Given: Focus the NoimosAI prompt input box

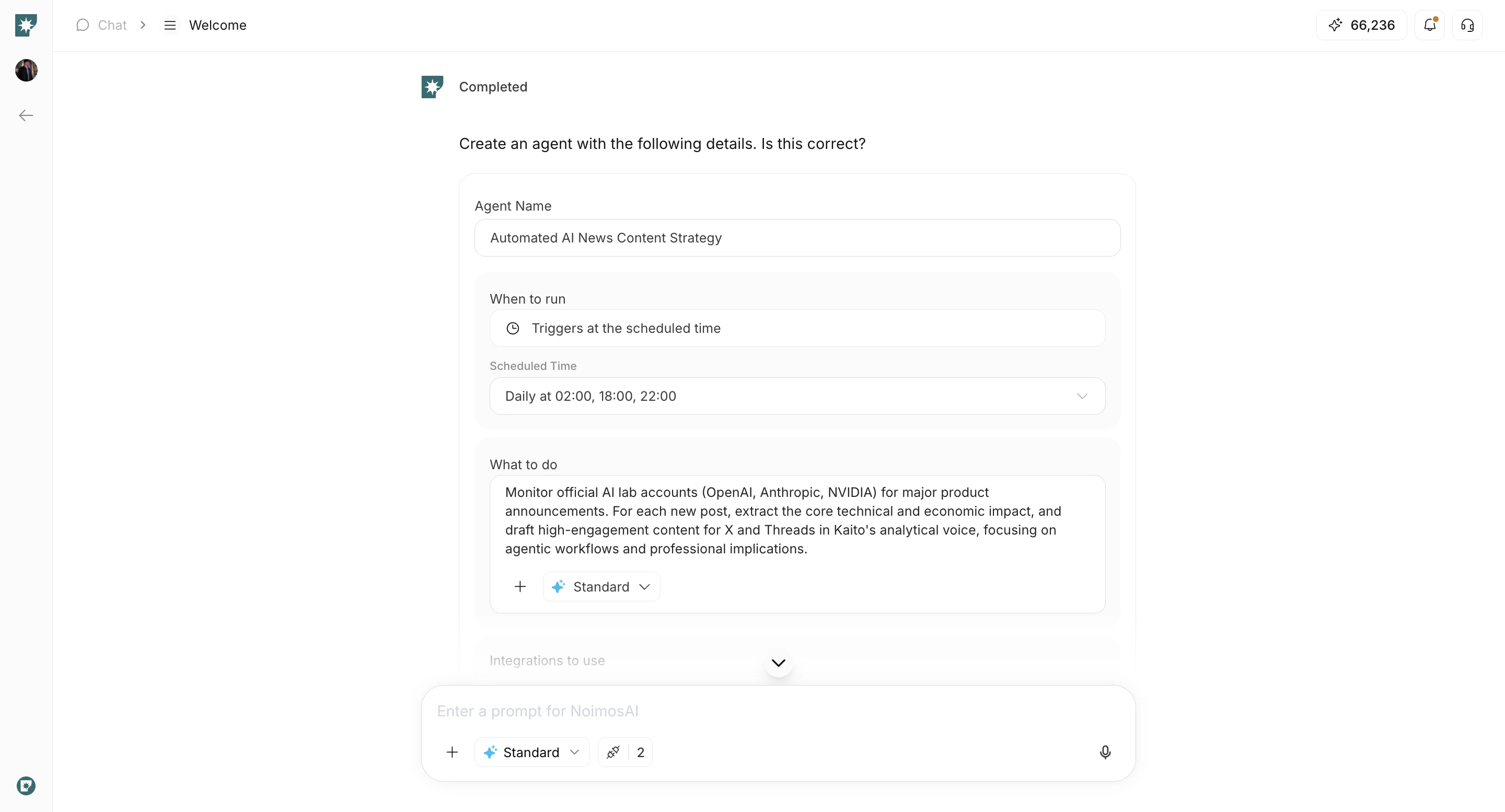Looking at the screenshot, I should (x=777, y=711).
